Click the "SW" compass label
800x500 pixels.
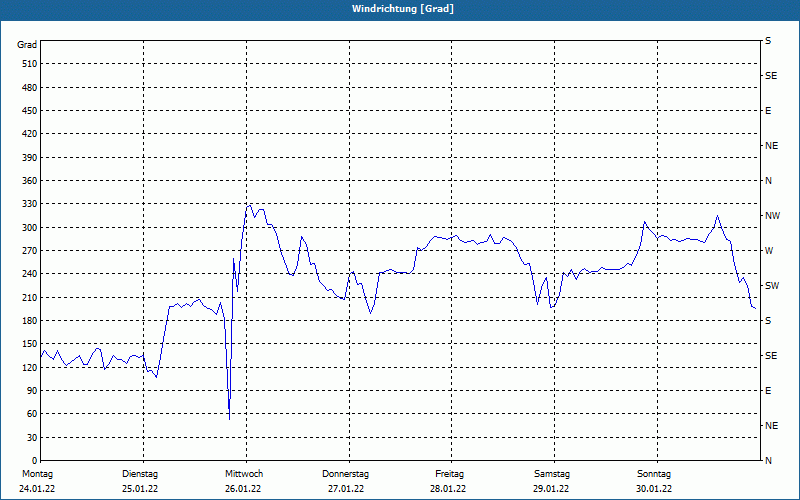[772, 286]
